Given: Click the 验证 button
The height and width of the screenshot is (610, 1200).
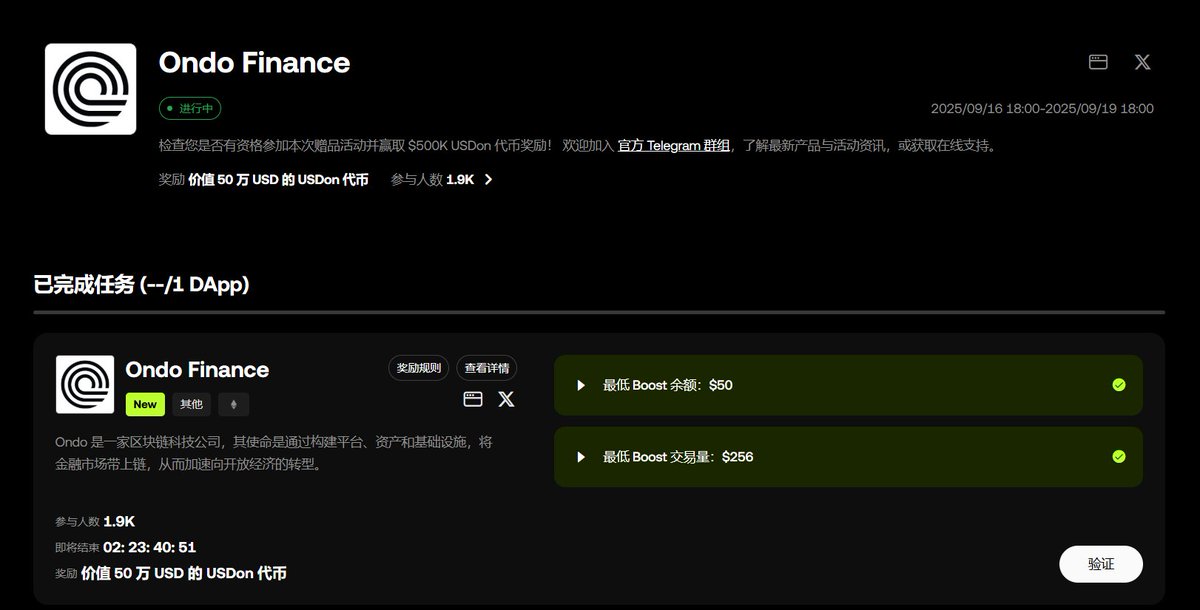Looking at the screenshot, I should (x=1101, y=564).
